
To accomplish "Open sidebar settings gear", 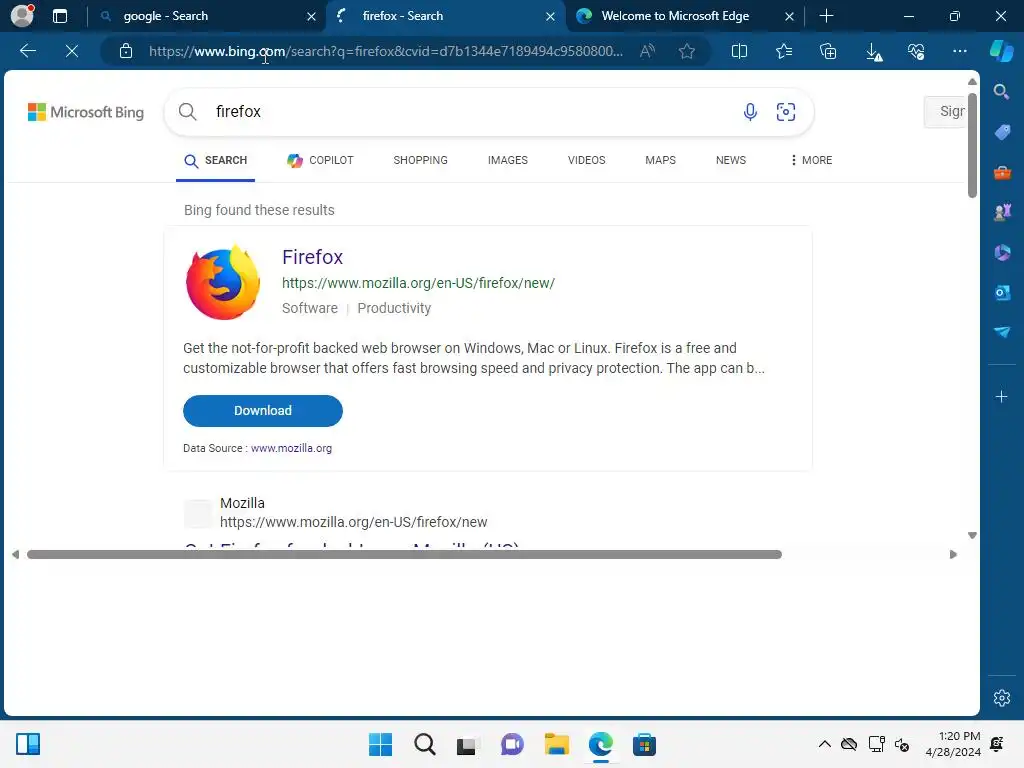I will point(1002,698).
